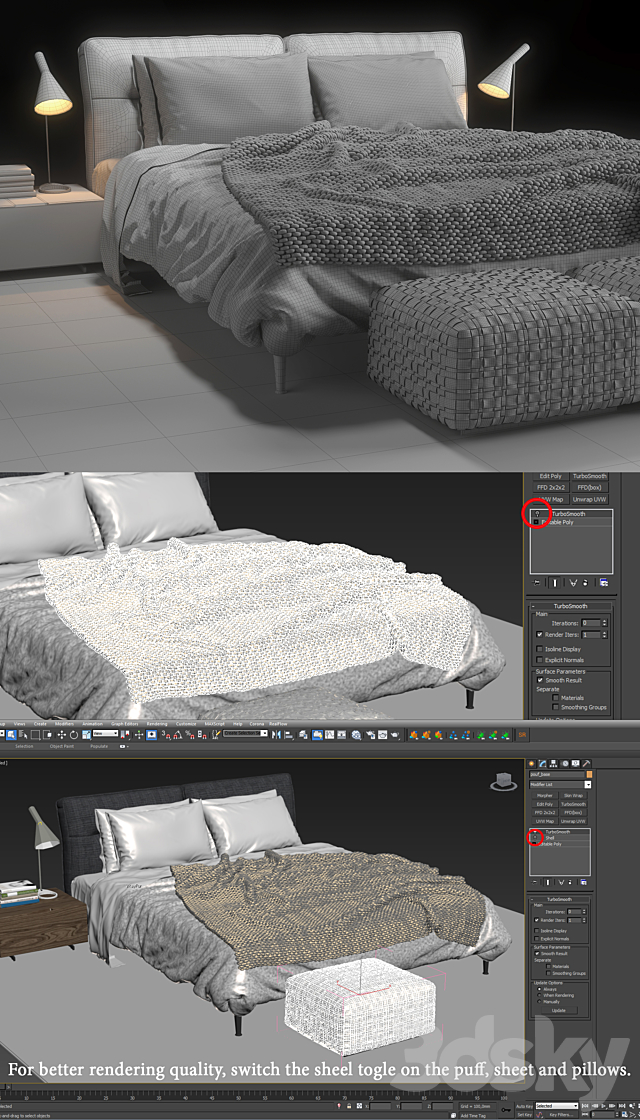Expand Editable Poly in the Shell stack
Viewport: 640px width, 1120px height.
534,844
